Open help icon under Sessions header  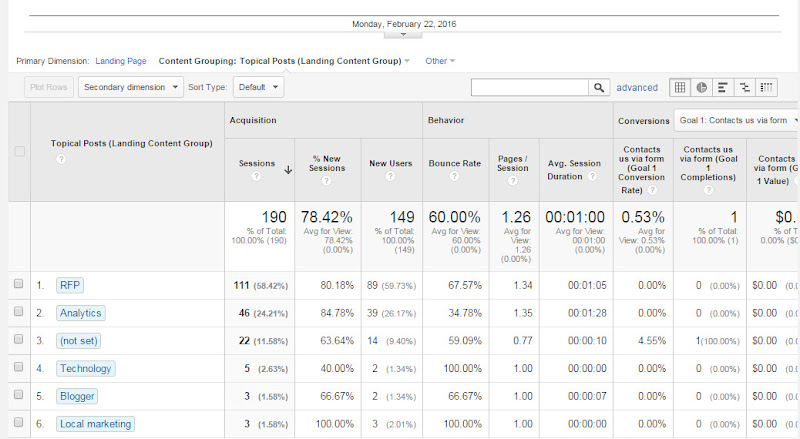click(x=256, y=176)
